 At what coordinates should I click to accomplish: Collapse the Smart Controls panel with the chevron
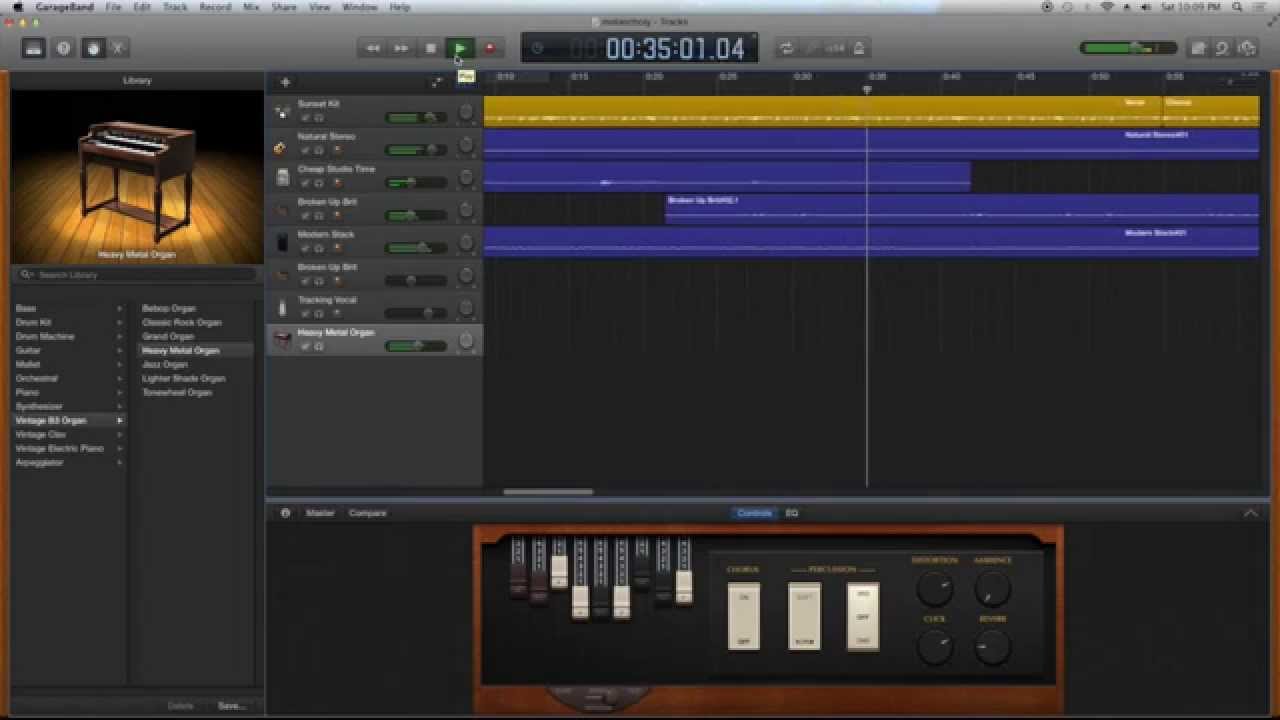click(1251, 513)
